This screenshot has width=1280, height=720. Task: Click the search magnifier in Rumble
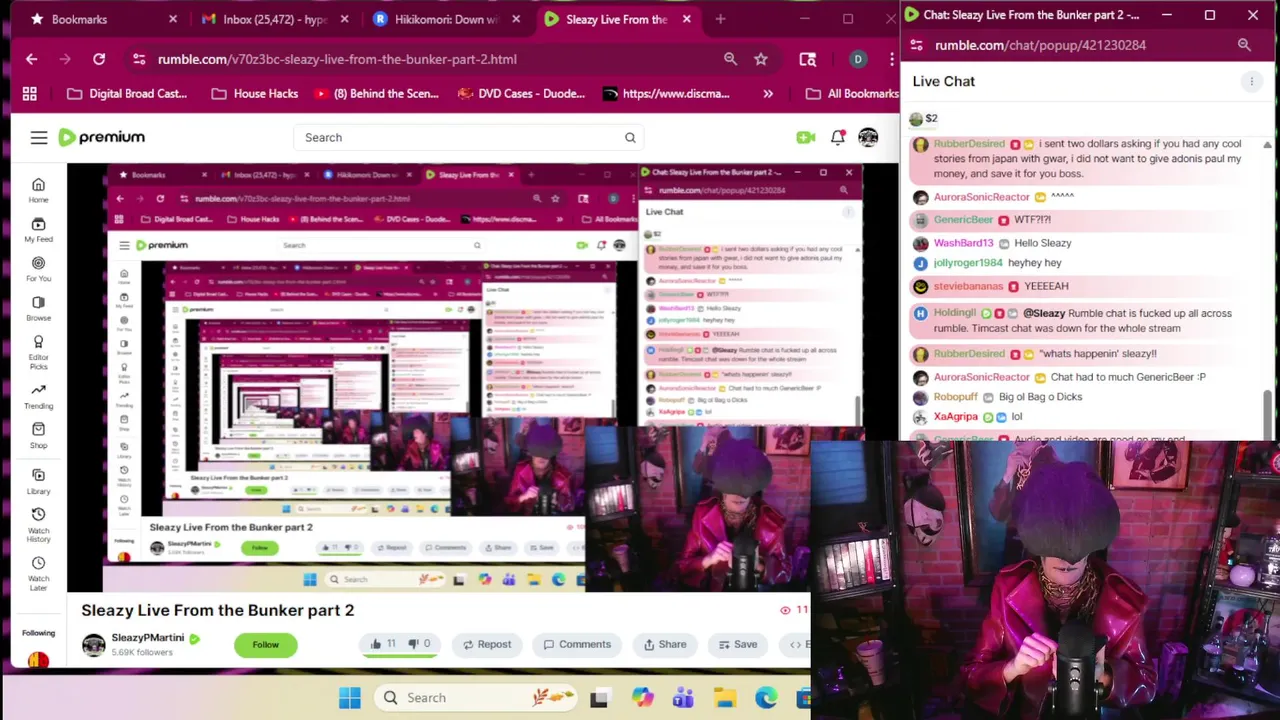pos(630,137)
